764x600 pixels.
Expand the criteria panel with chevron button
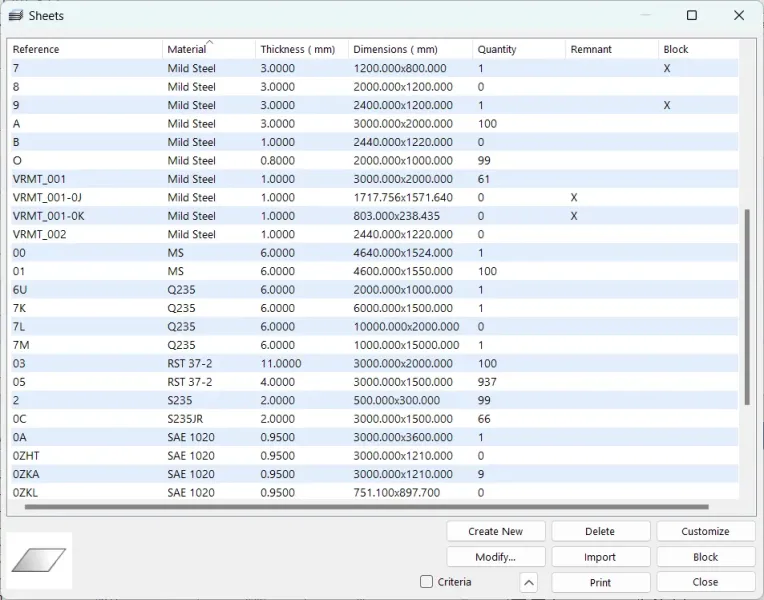coord(529,582)
